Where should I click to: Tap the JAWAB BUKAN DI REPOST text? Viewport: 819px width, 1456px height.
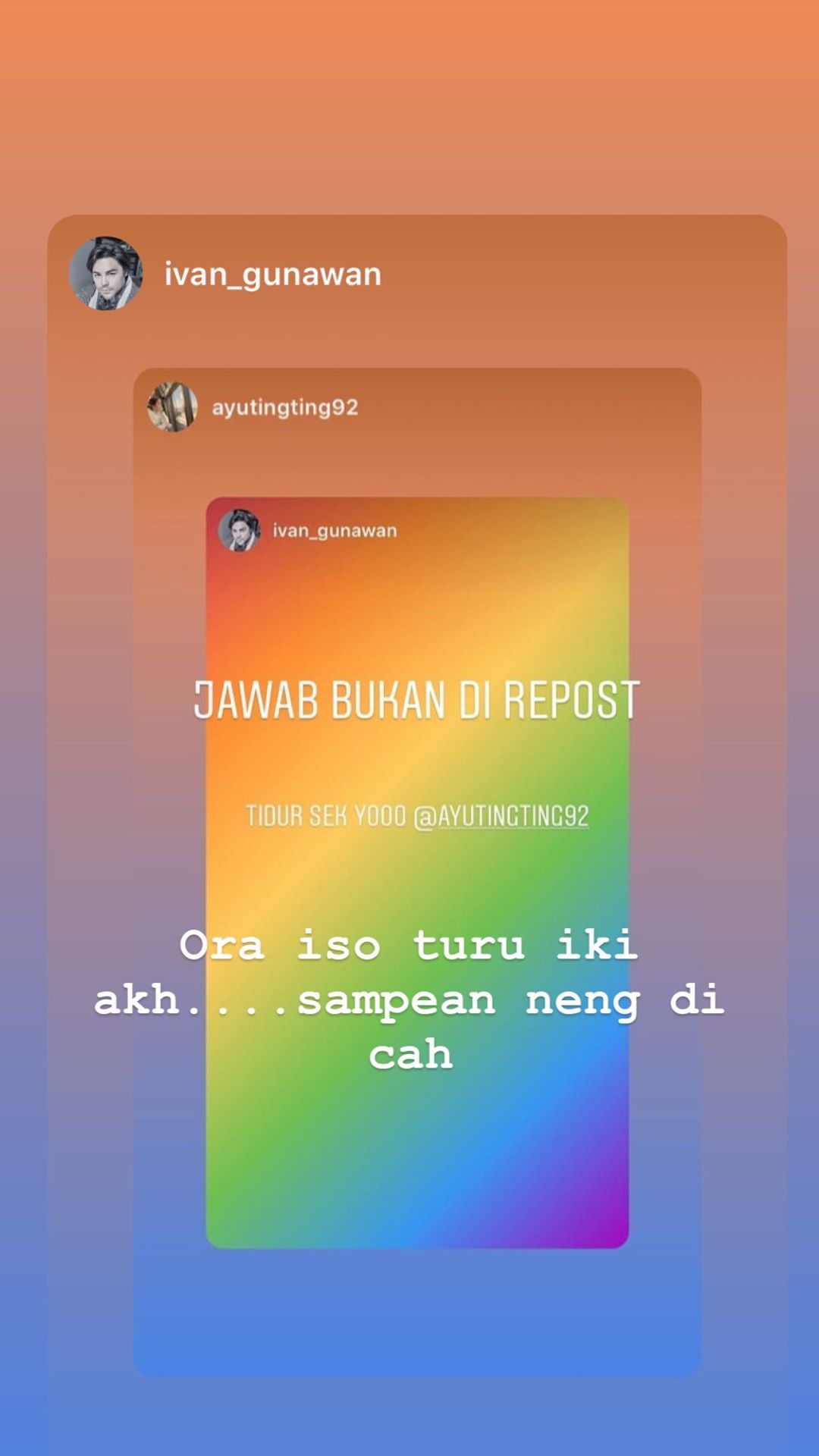click(417, 700)
